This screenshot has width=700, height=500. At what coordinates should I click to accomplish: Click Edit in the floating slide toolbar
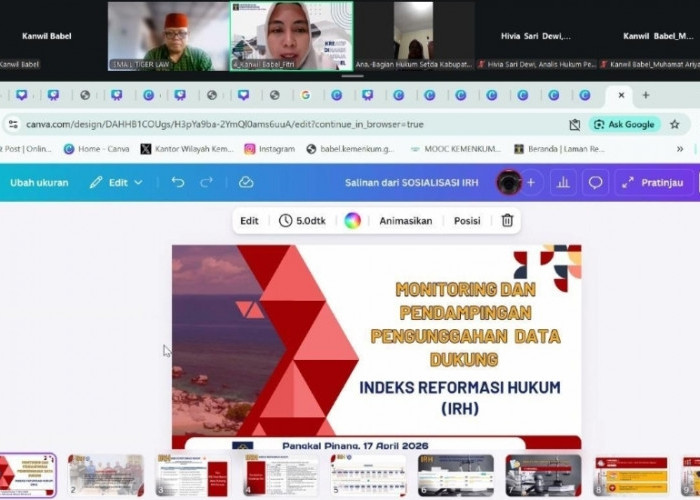(x=249, y=221)
